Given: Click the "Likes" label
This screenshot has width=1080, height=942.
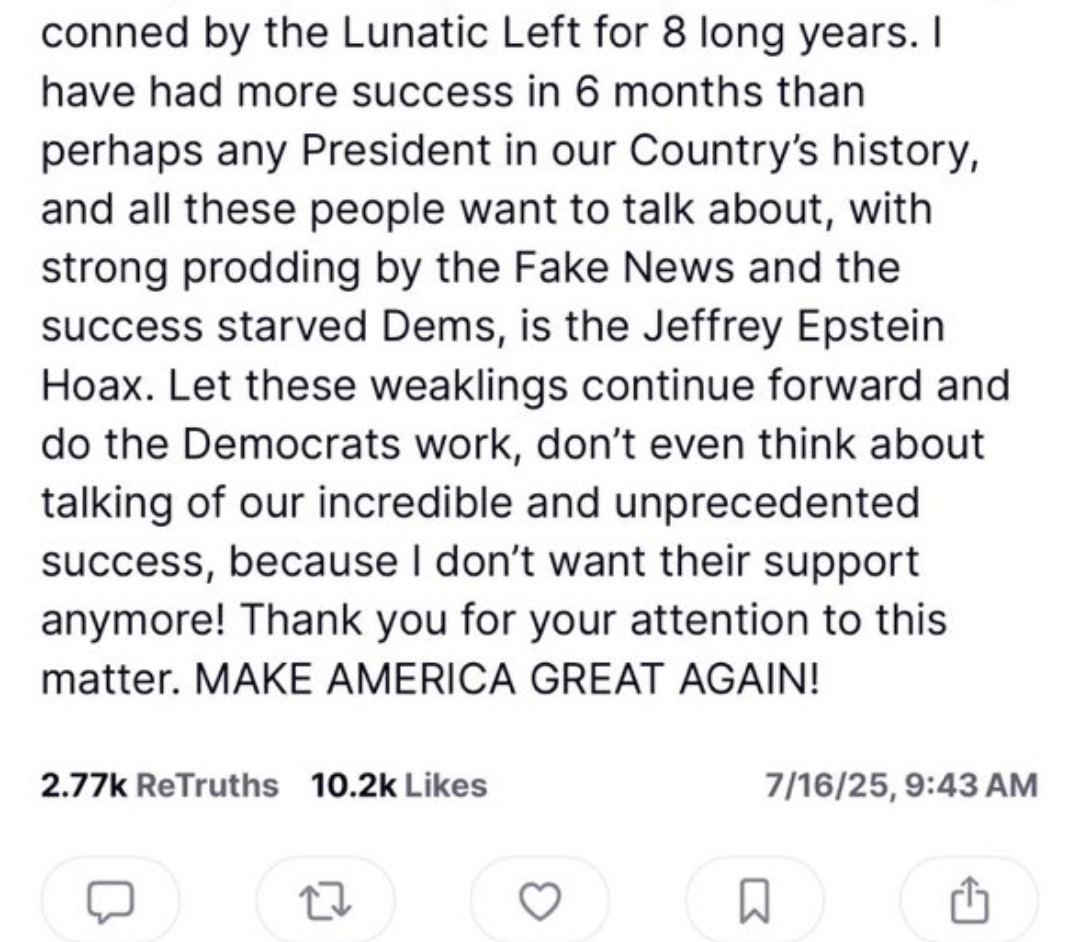Looking at the screenshot, I should (445, 785).
